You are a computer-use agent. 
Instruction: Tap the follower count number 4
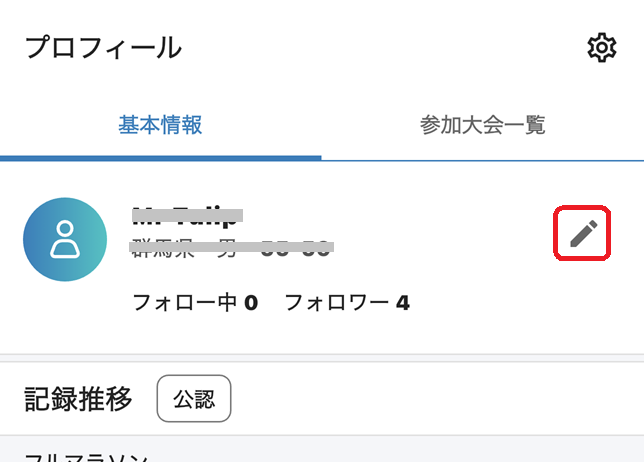[x=403, y=303]
